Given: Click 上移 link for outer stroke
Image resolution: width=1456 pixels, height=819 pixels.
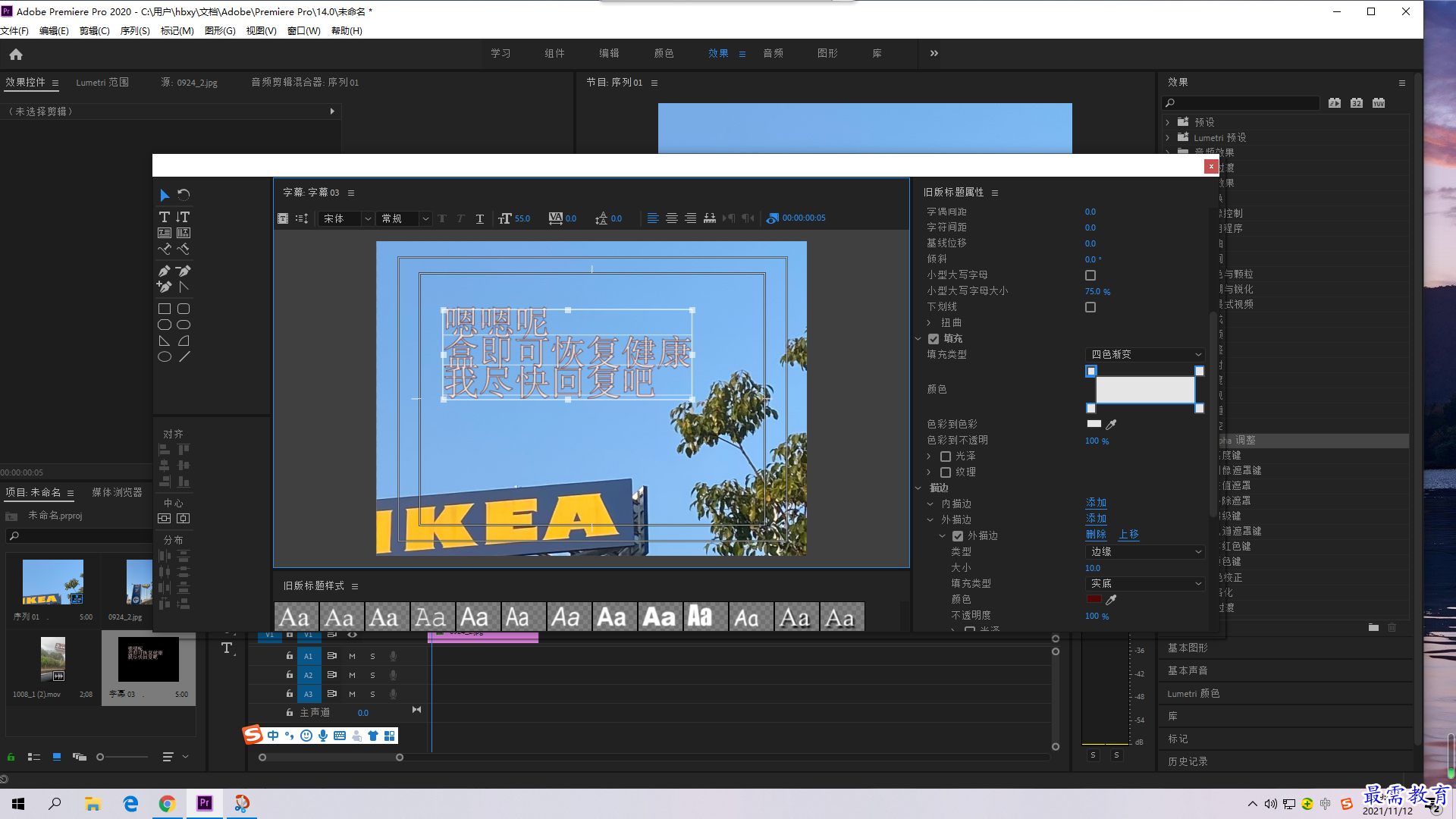Looking at the screenshot, I should coord(1128,535).
